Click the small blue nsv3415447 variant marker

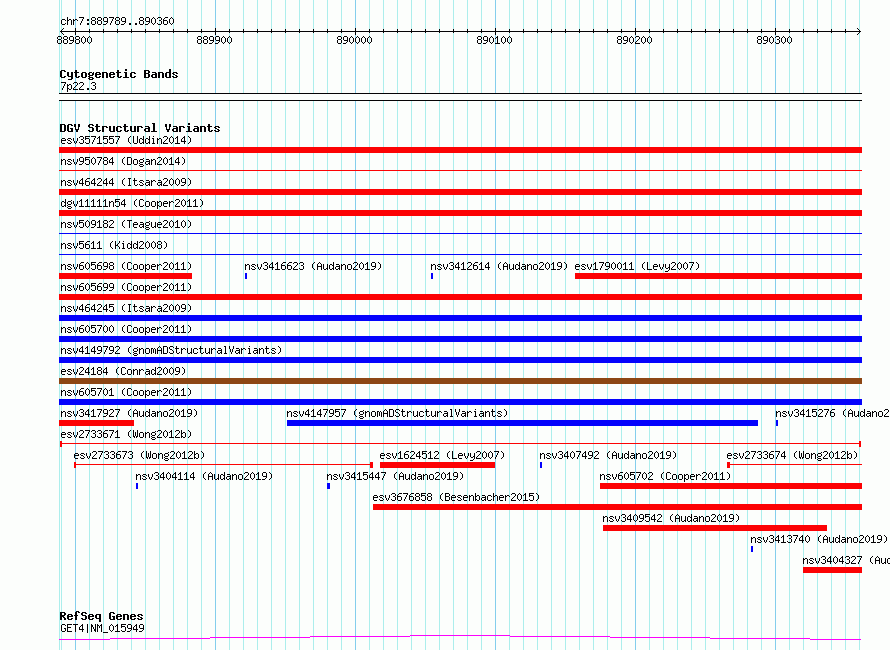click(328, 486)
